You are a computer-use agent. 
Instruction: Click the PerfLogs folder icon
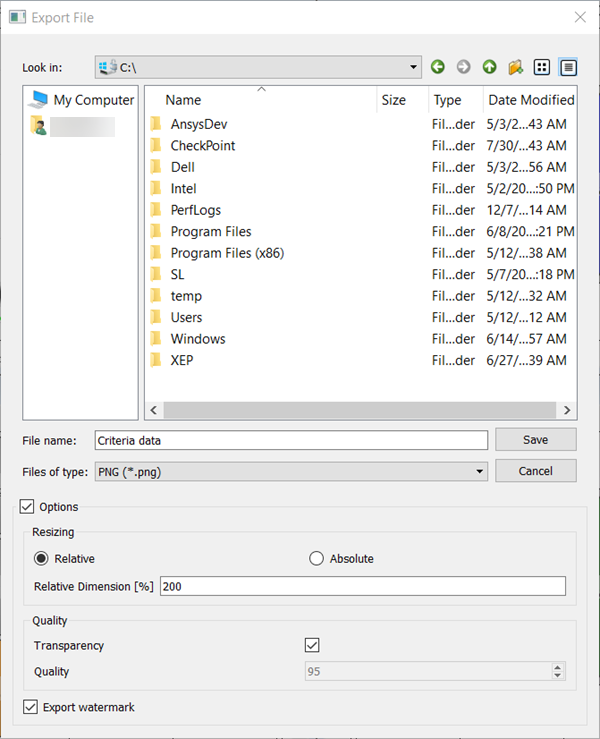pyautogui.click(x=156, y=210)
